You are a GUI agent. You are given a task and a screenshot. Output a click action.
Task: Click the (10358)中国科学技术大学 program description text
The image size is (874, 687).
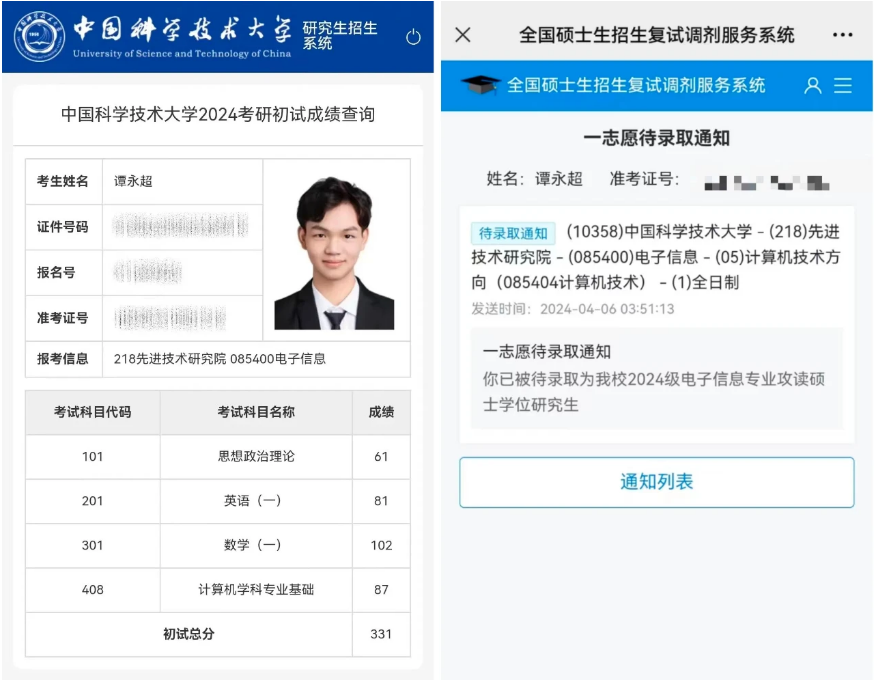(x=656, y=257)
